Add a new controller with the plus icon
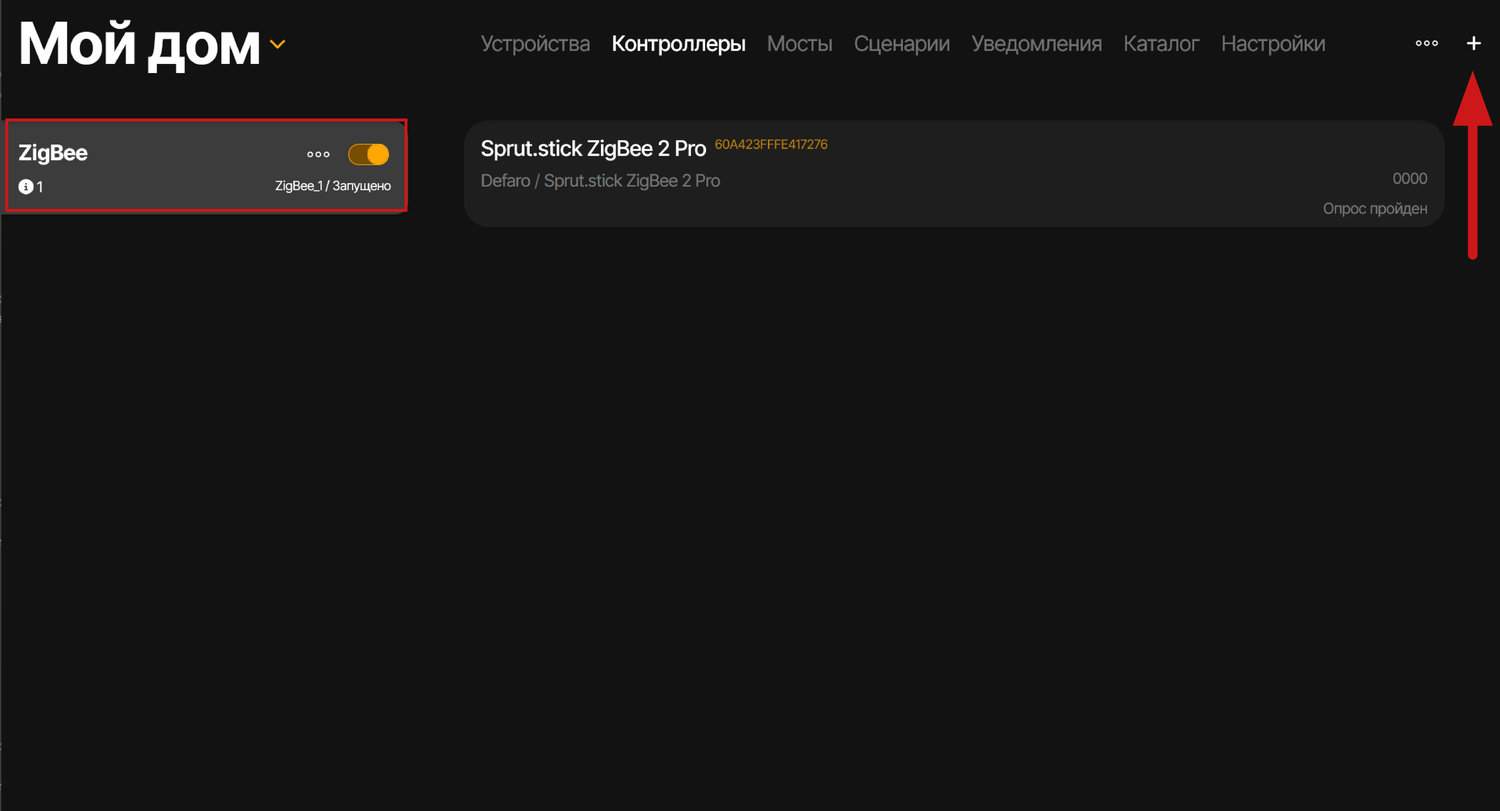This screenshot has width=1500, height=811. click(1474, 43)
